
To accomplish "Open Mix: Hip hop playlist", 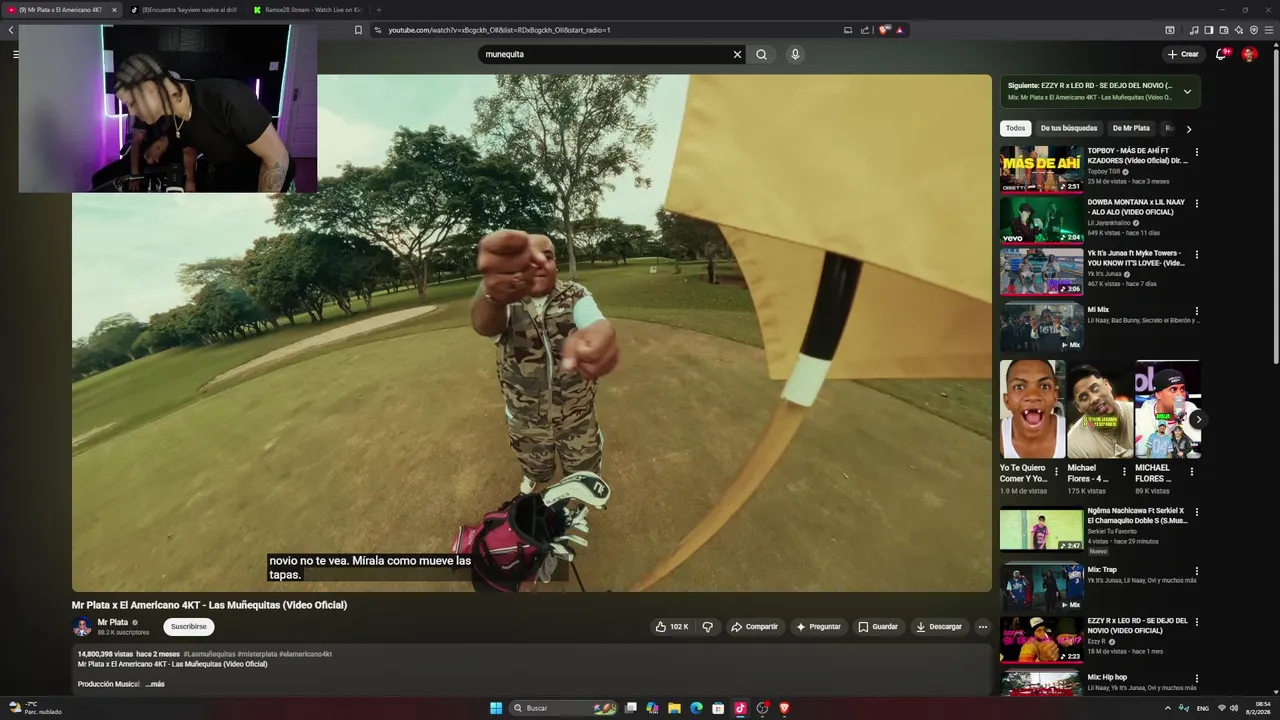I will click(x=1041, y=683).
